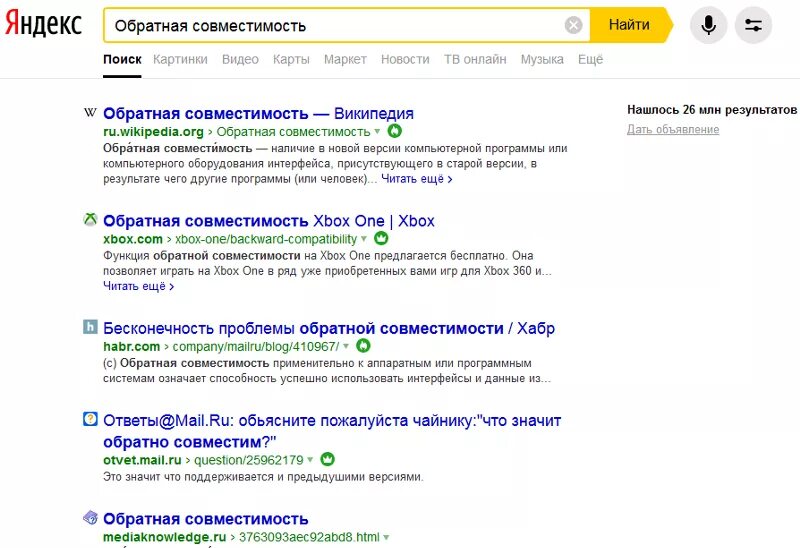Screen dimensions: 800x548
Task: Click the ru.wikipedia.org domain link
Action: (153, 132)
